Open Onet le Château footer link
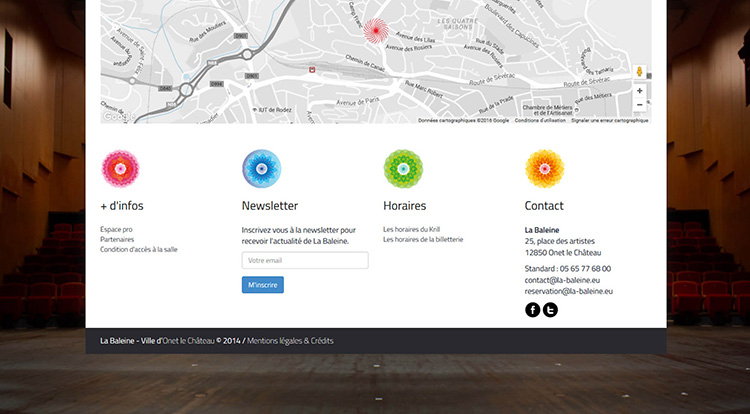The image size is (750, 414). pos(188,341)
